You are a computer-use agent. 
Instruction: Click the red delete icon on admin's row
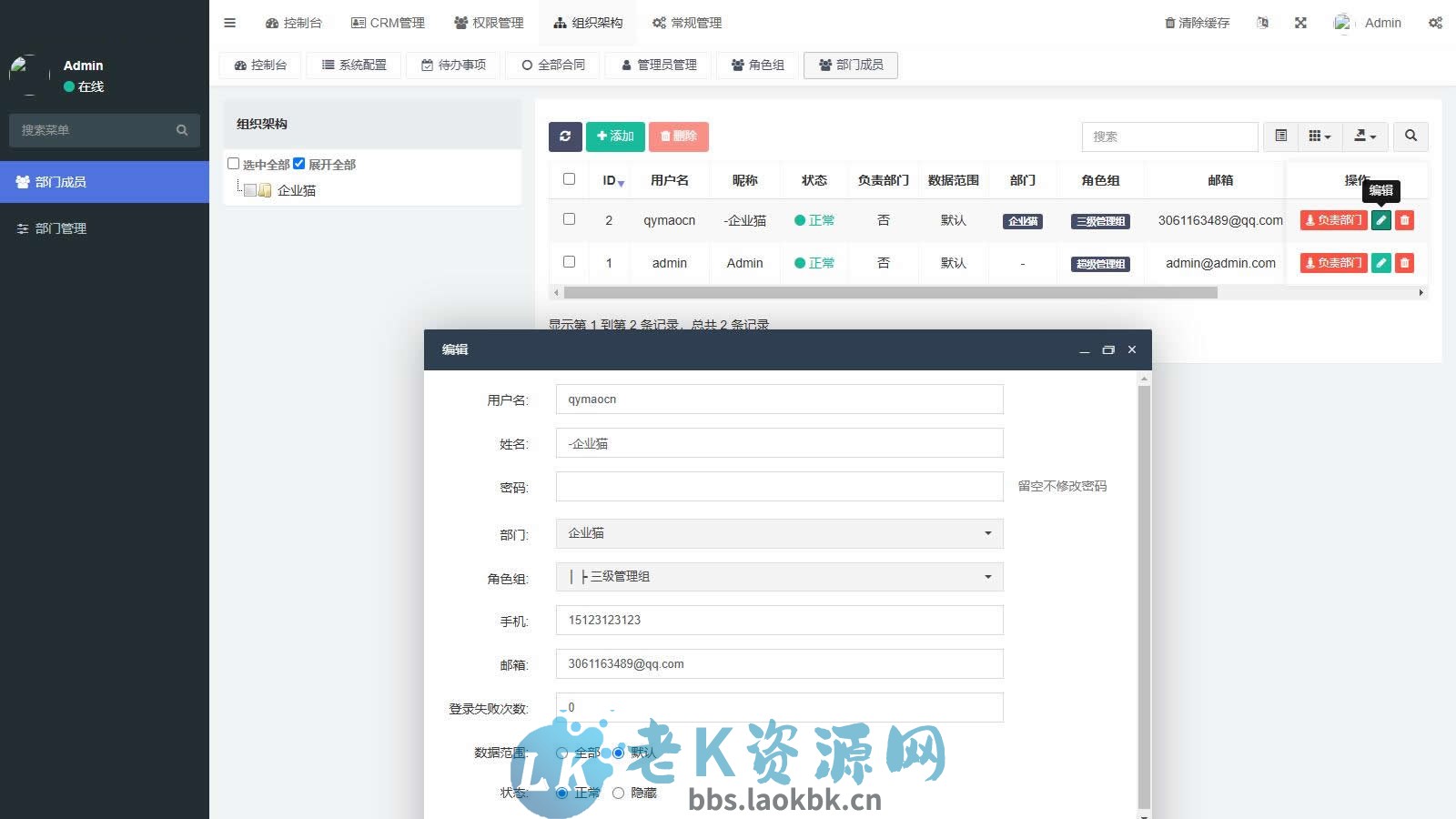click(1404, 263)
